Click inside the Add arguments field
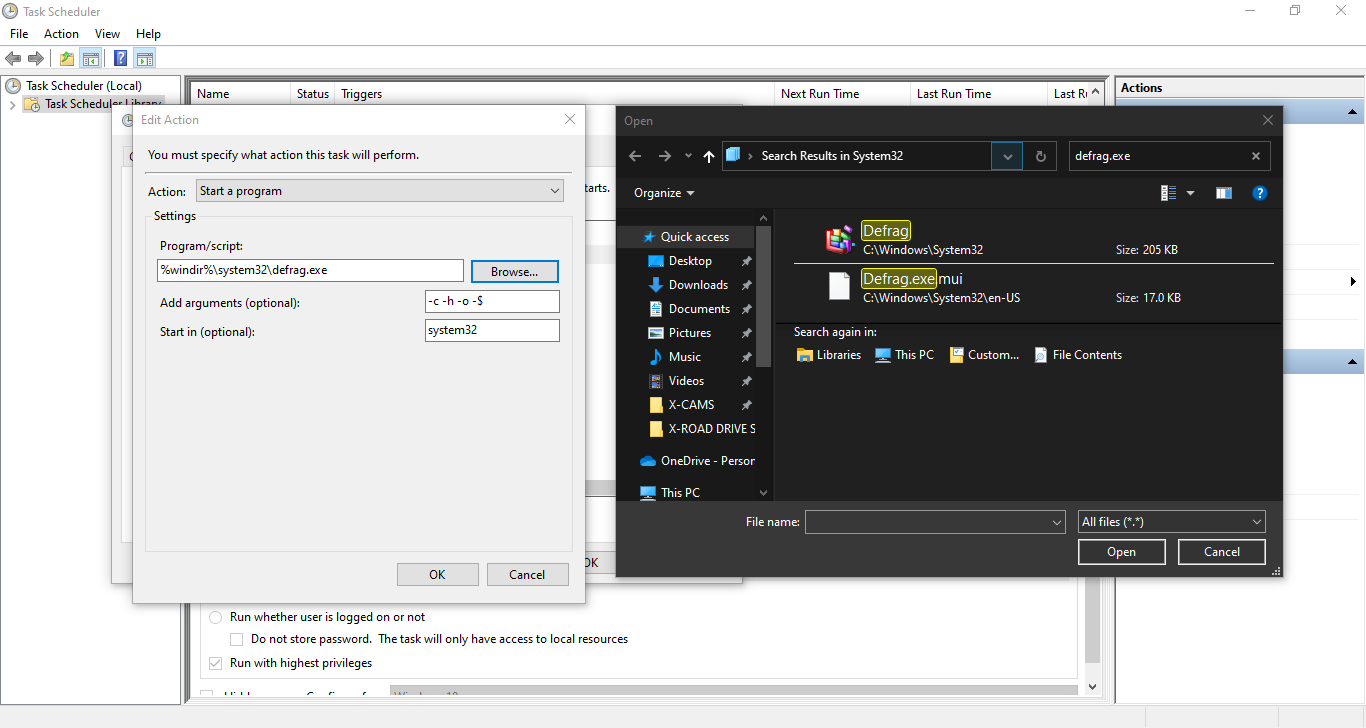This screenshot has height=728, width=1366. tap(492, 301)
